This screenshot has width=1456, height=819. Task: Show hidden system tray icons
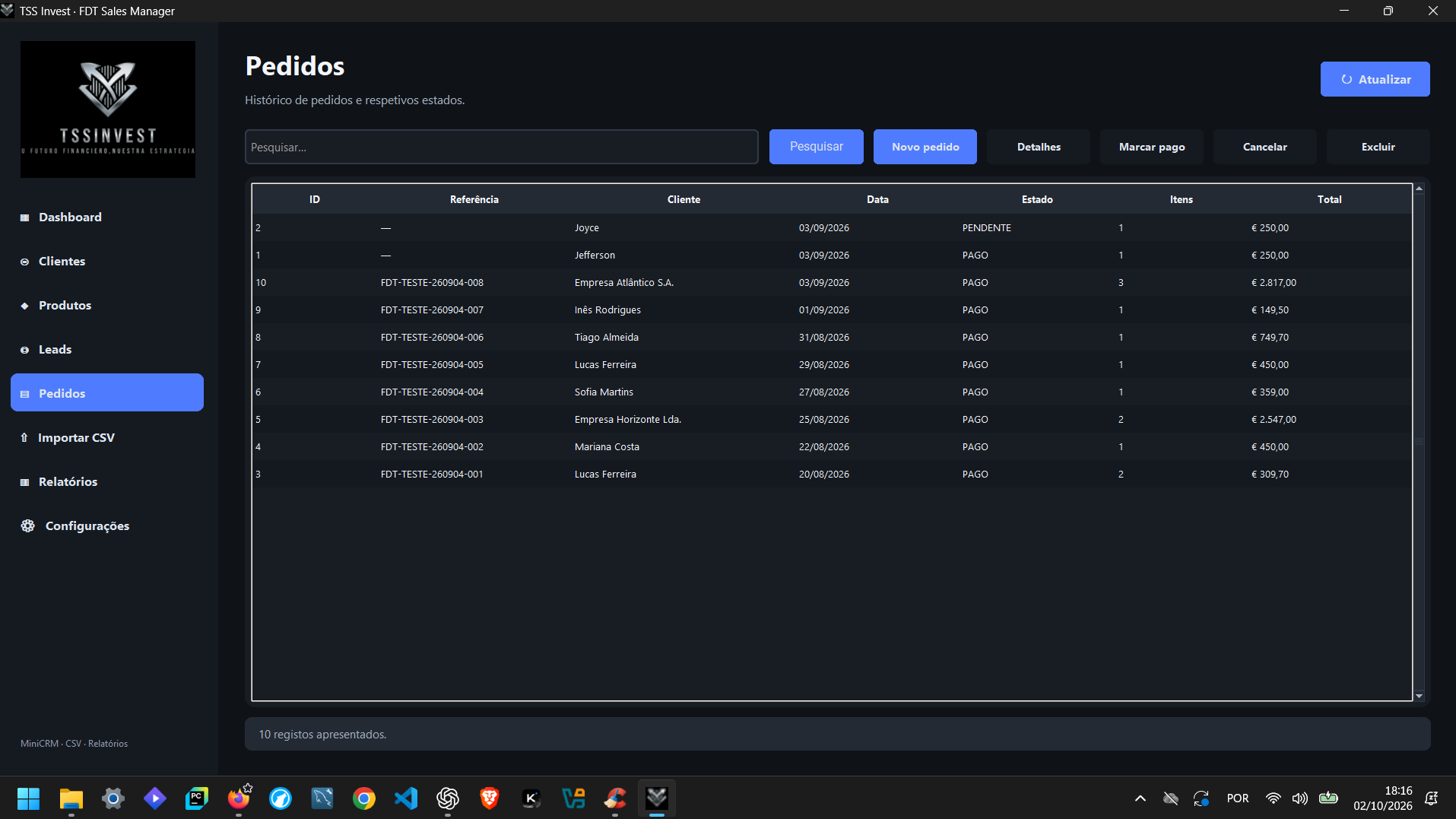(x=1140, y=798)
